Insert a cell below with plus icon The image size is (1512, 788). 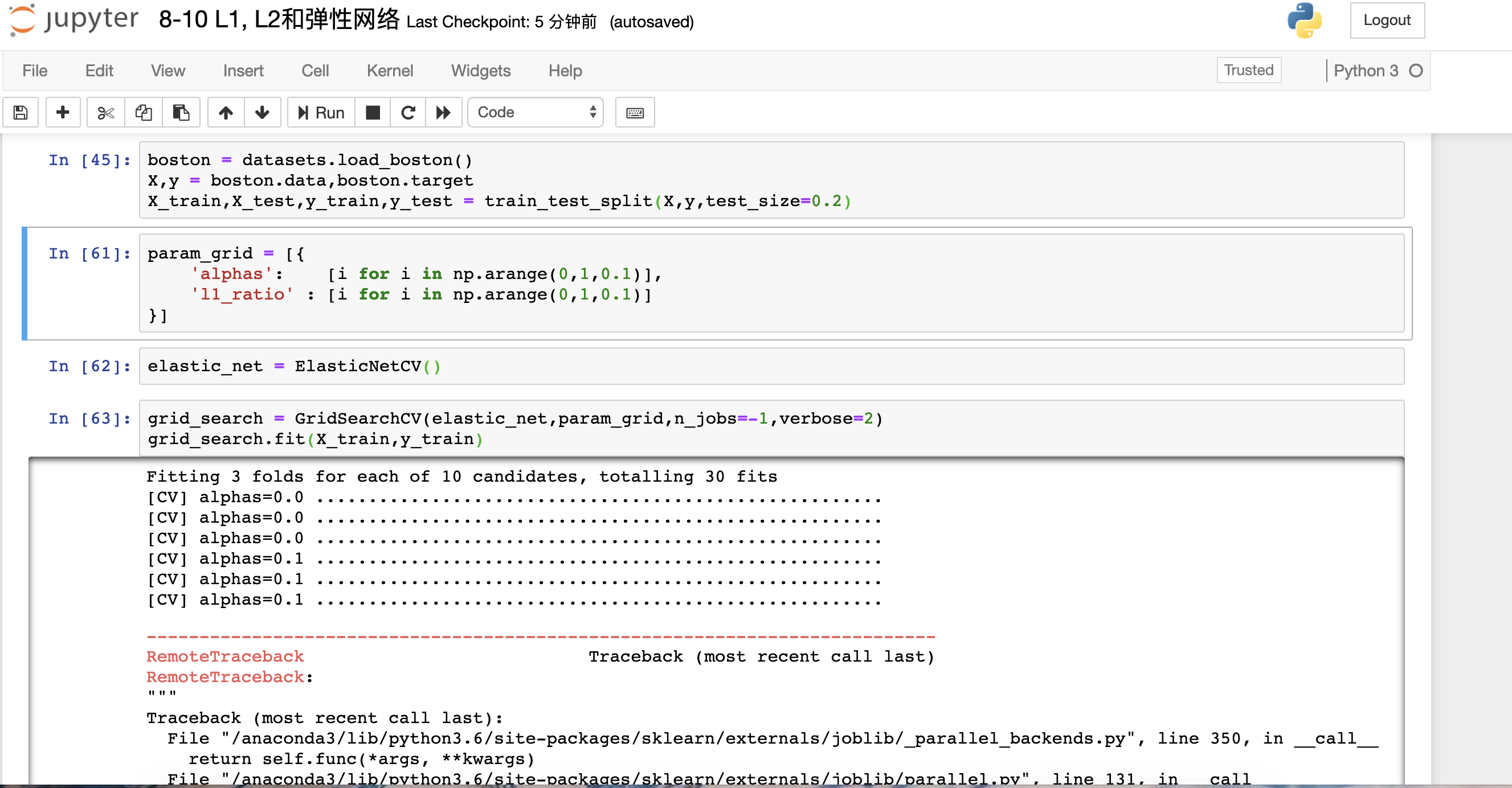tap(63, 112)
